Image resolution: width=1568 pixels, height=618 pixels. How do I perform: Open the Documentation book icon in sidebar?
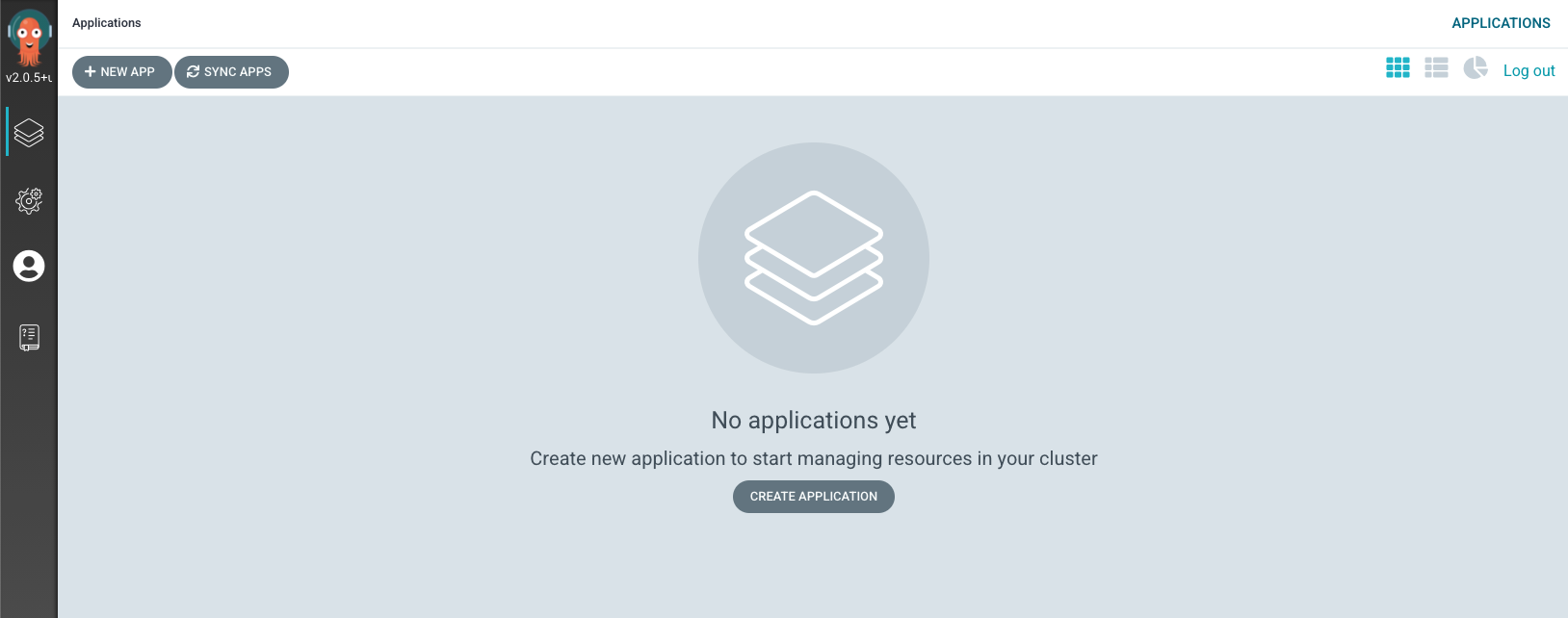(29, 337)
